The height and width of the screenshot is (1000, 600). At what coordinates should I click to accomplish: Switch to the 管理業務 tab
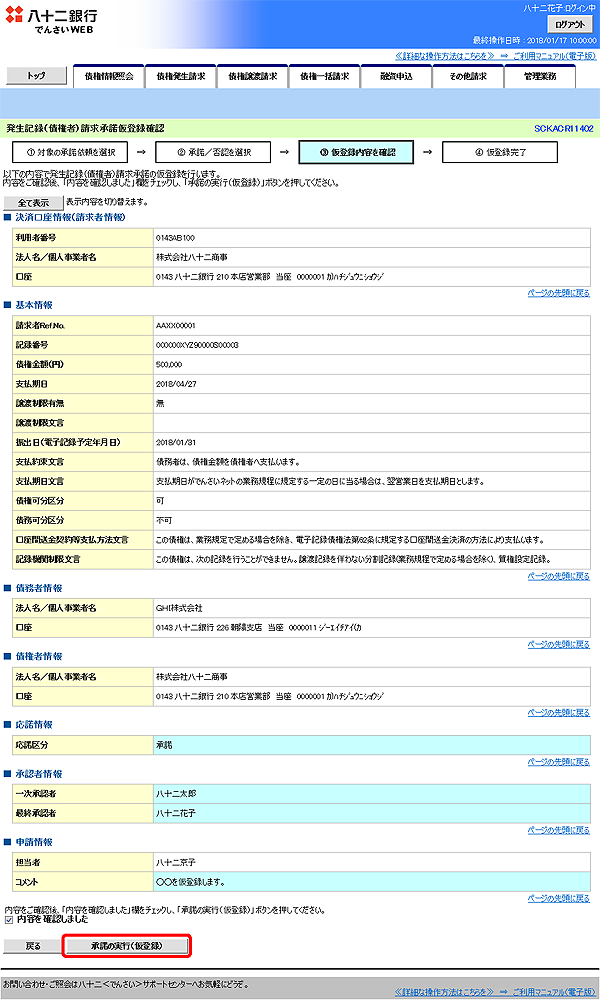coord(540,77)
